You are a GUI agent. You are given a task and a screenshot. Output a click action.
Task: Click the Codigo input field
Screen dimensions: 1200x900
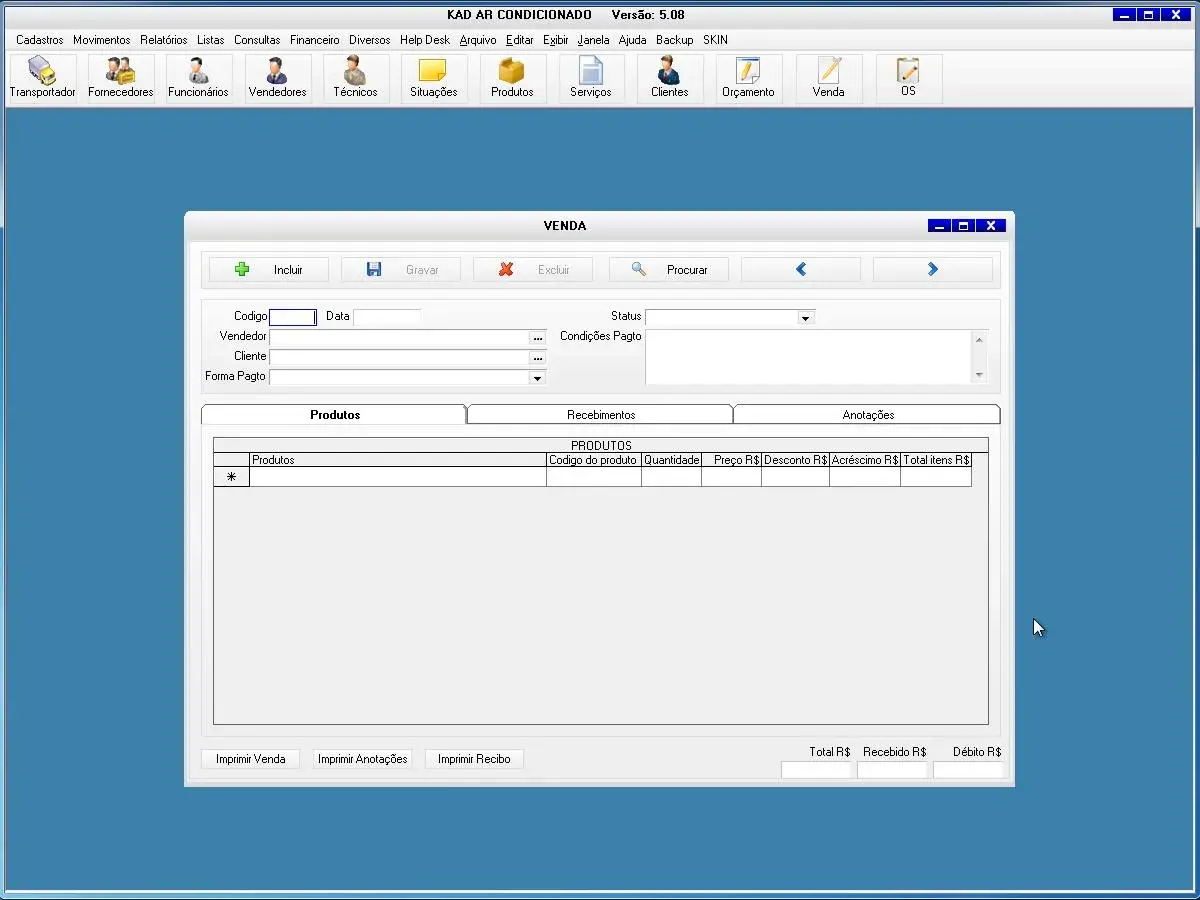coord(292,317)
